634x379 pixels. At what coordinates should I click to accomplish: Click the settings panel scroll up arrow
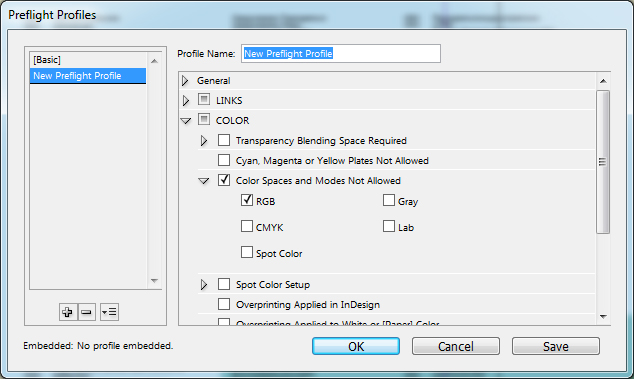[603, 81]
